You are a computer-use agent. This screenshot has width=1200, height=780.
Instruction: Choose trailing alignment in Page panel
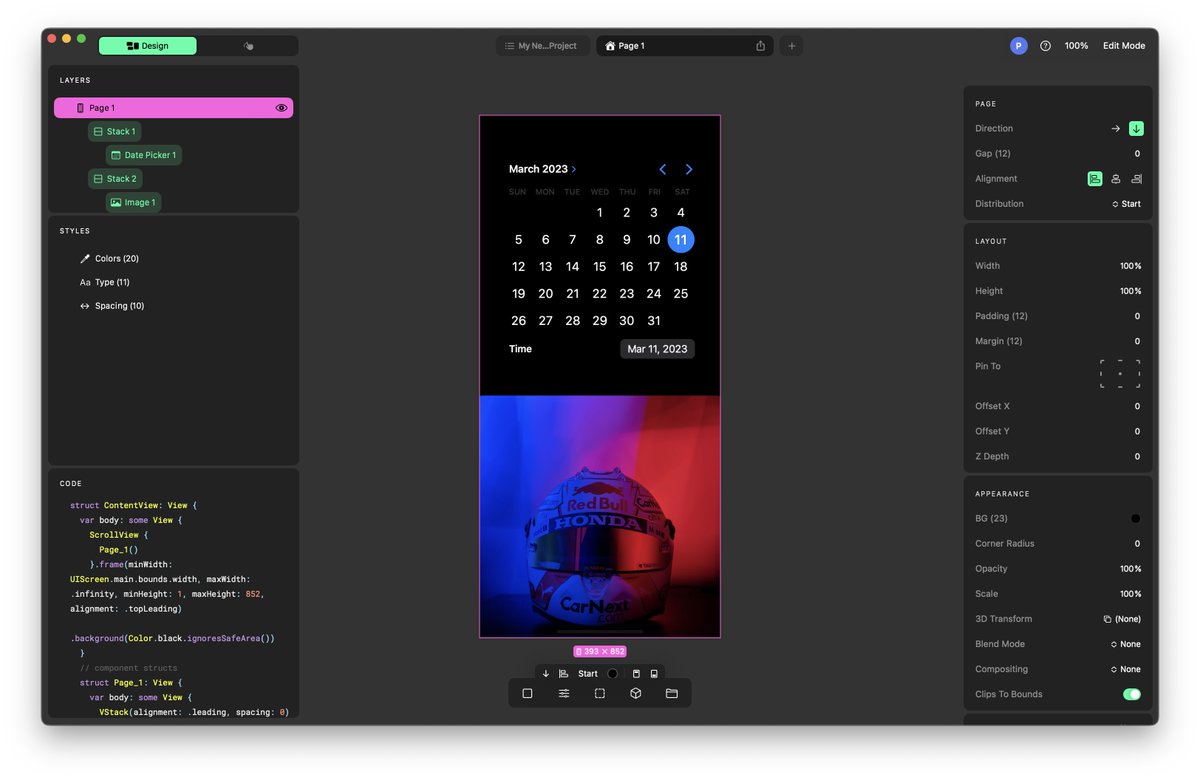[x=1136, y=179]
